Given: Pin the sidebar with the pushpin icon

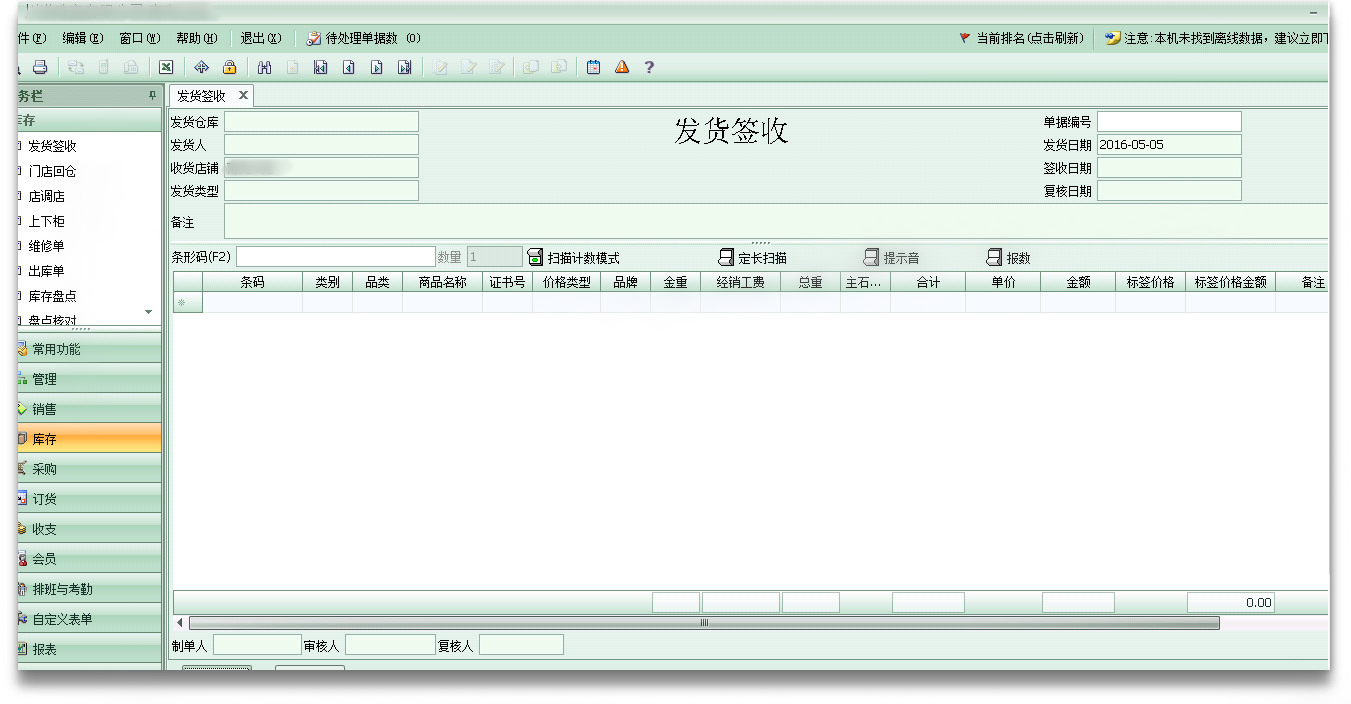Looking at the screenshot, I should pyautogui.click(x=152, y=96).
